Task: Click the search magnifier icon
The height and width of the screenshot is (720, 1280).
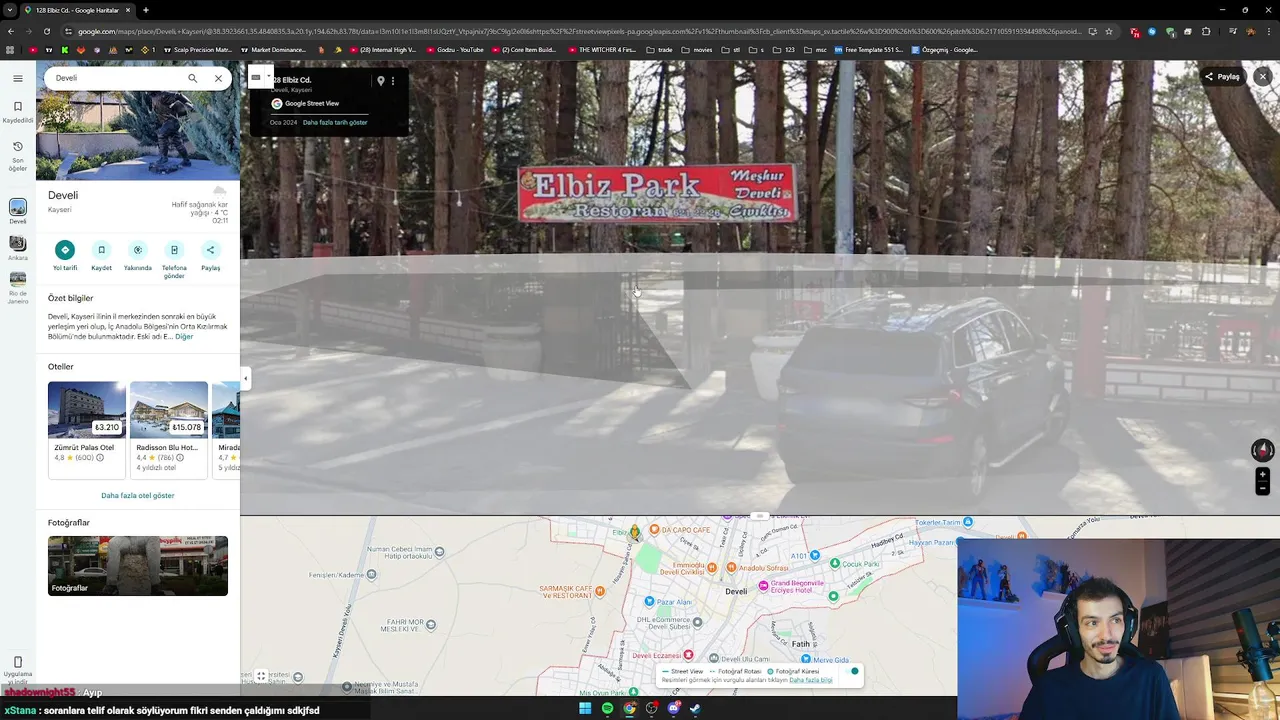Action: pyautogui.click(x=192, y=78)
